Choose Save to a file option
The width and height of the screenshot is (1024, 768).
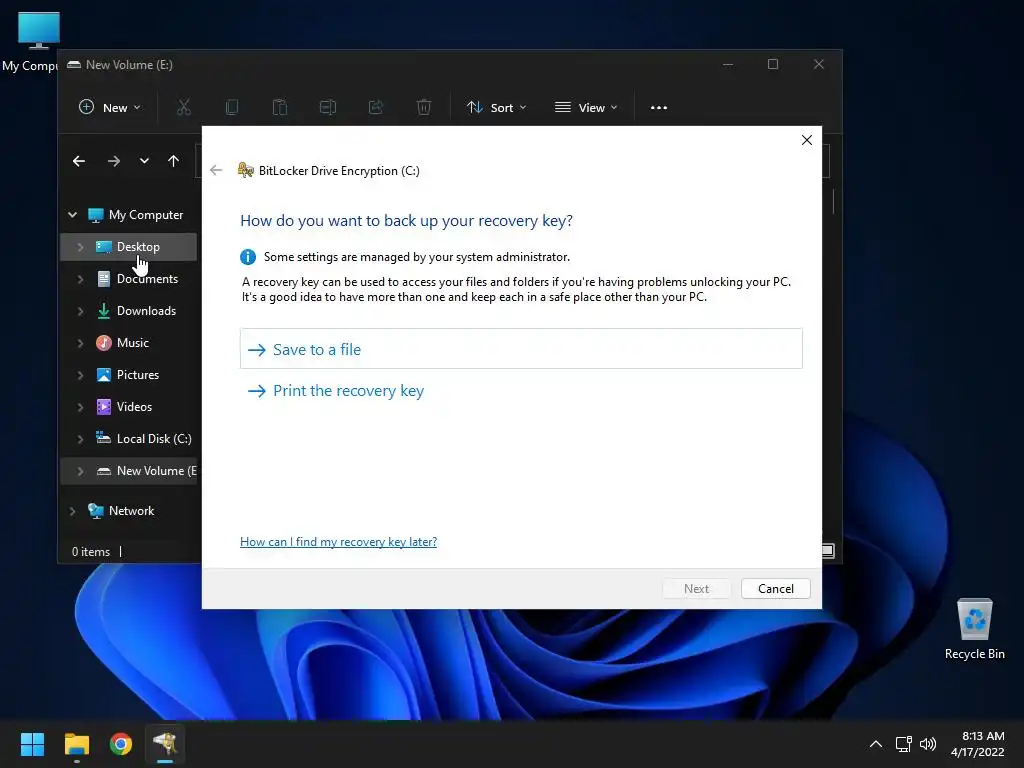(x=521, y=349)
